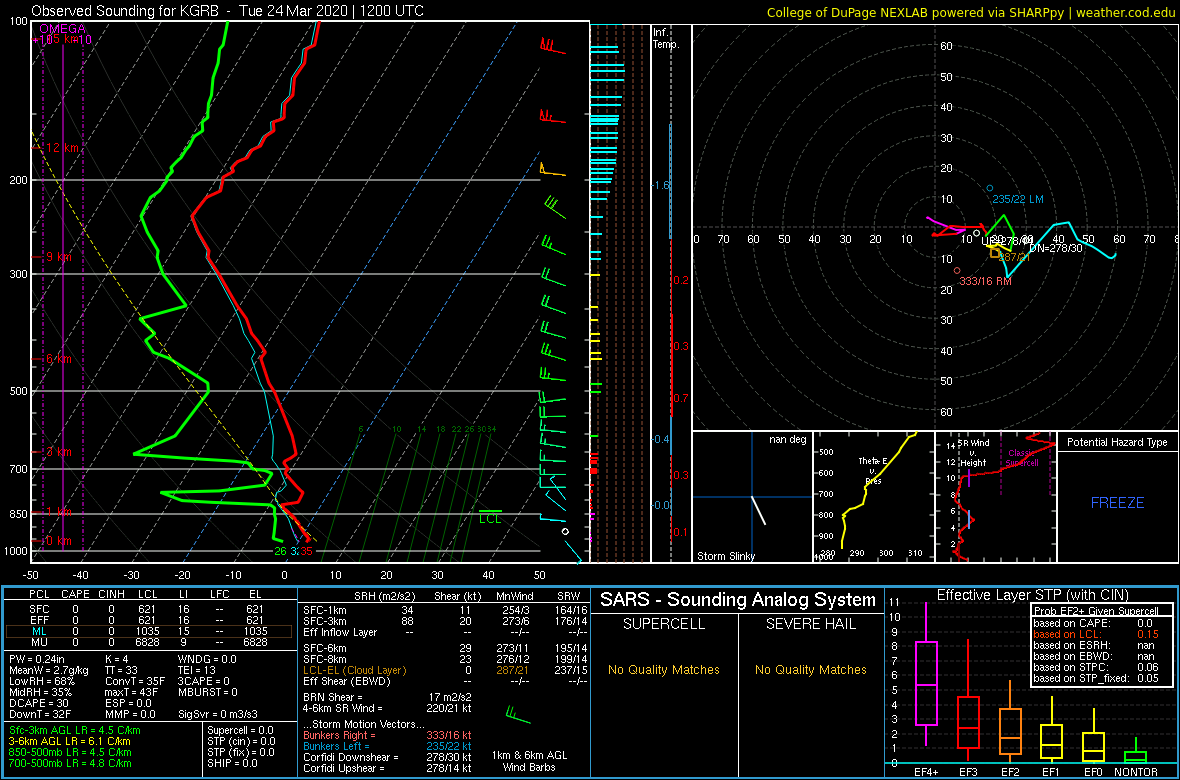Open the Storm Slinky panel

click(x=752, y=497)
